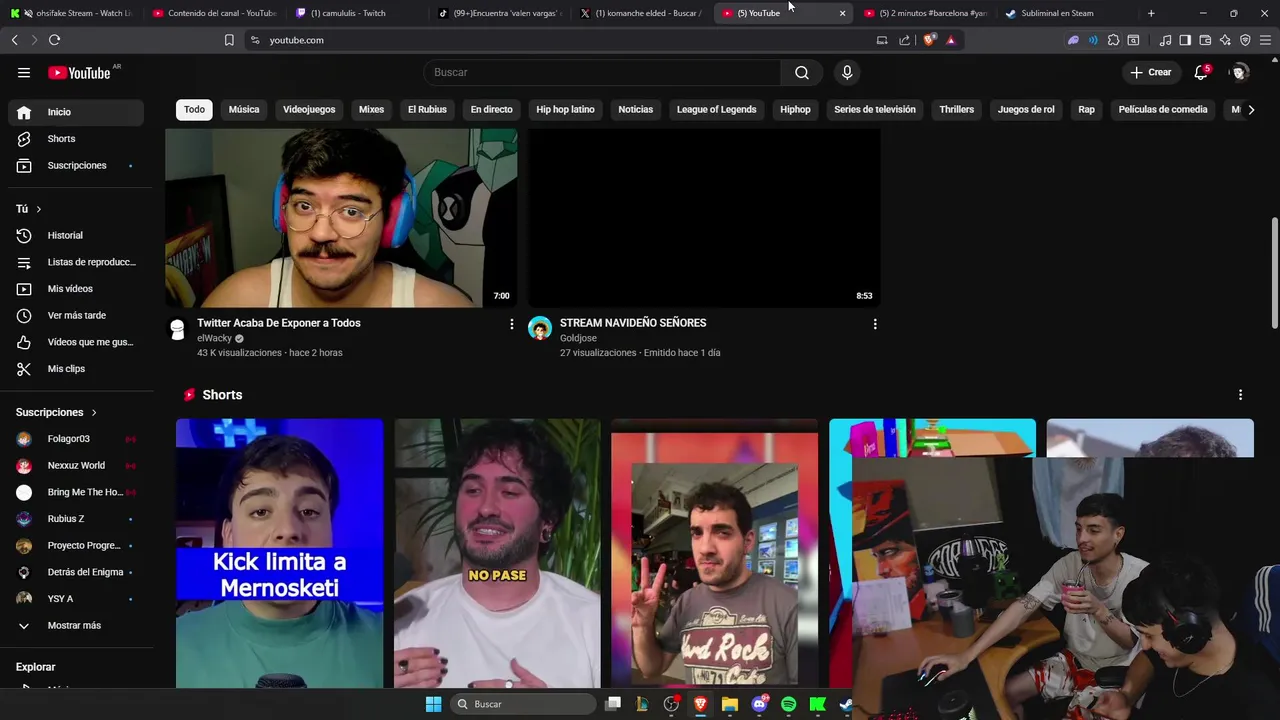Open Folagor03 subscription channel
The width and height of the screenshot is (1280, 720).
76,439
